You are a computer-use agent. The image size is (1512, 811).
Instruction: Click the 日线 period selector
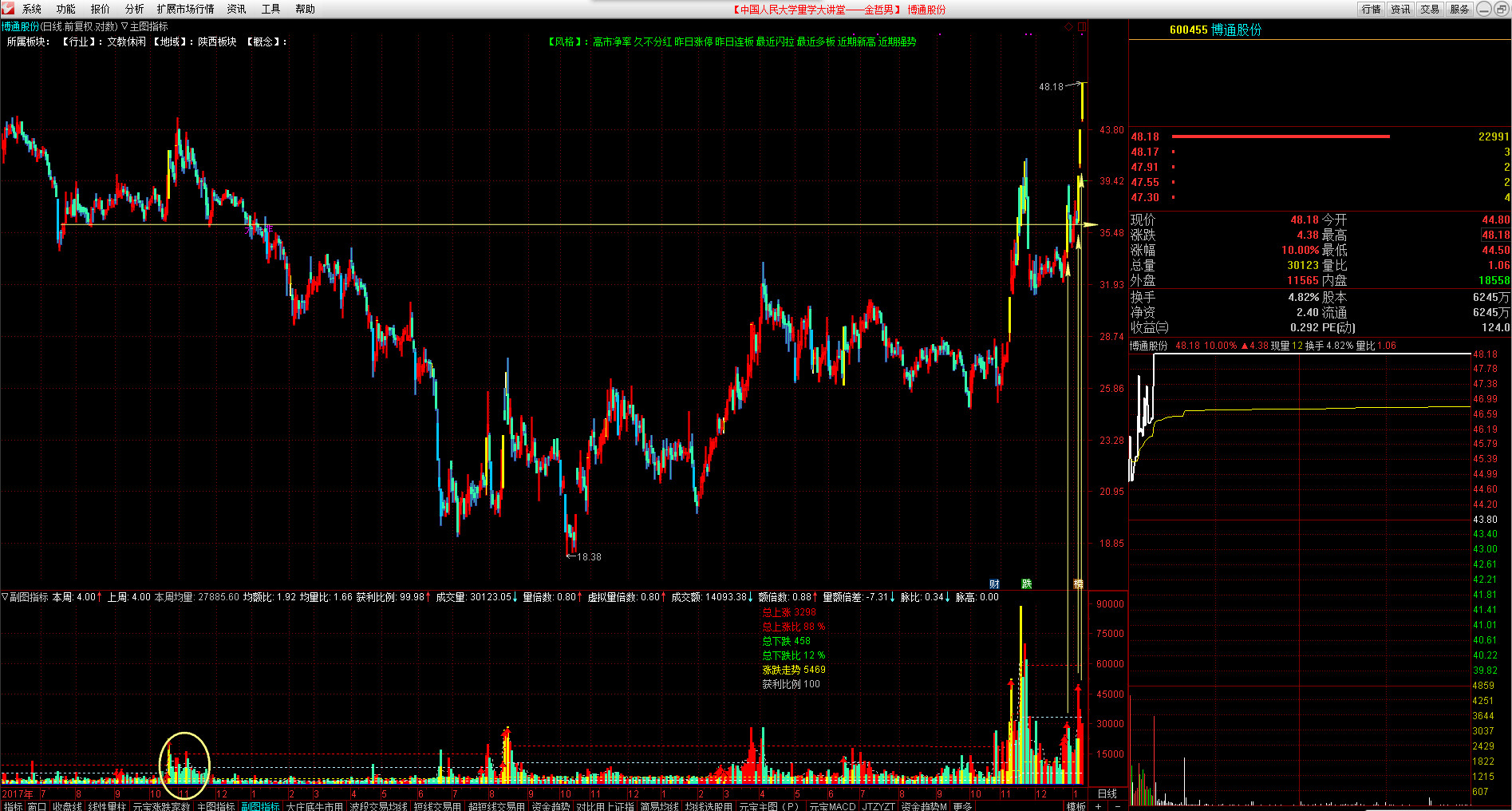coord(1107,793)
